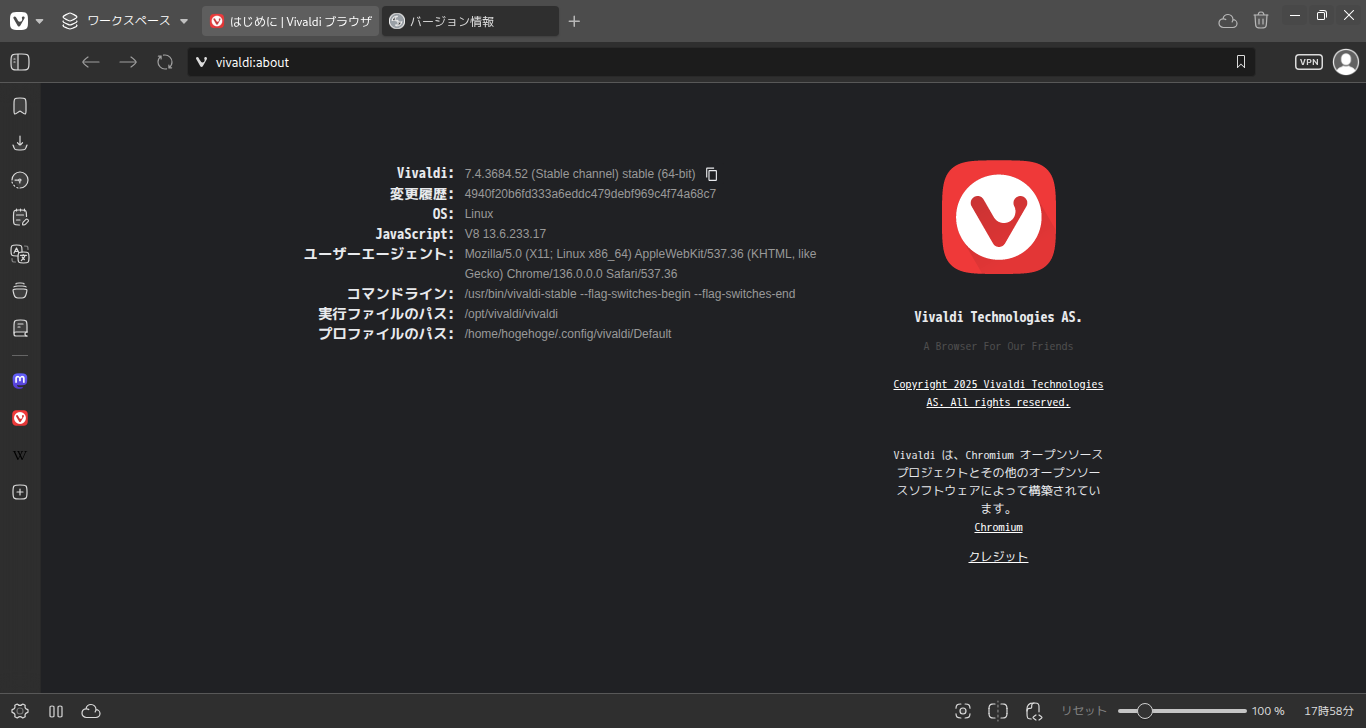Open the Downloads panel in the sidebar

pos(20,143)
